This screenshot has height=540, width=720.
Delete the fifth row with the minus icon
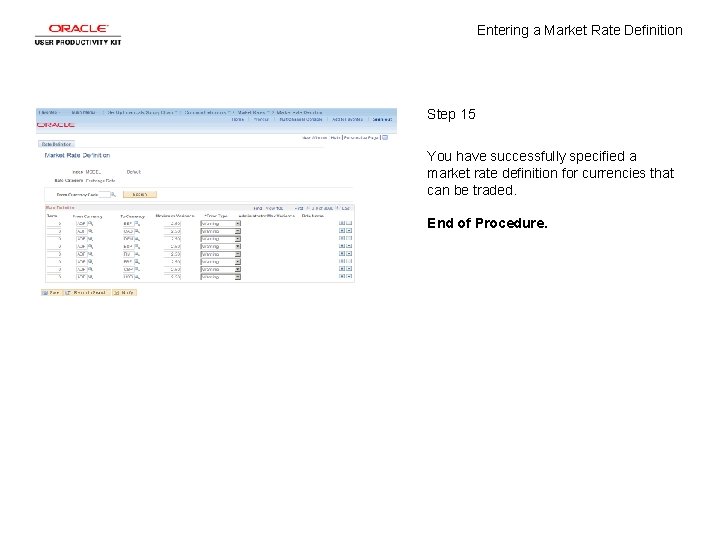point(349,253)
